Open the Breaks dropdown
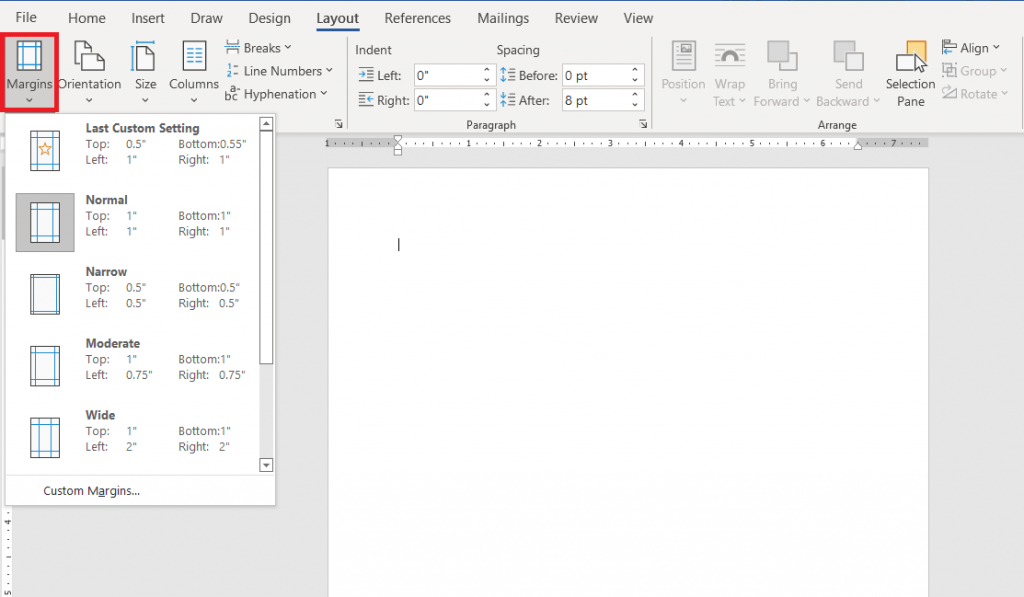Screen dimensions: 1024x597 [x=259, y=47]
